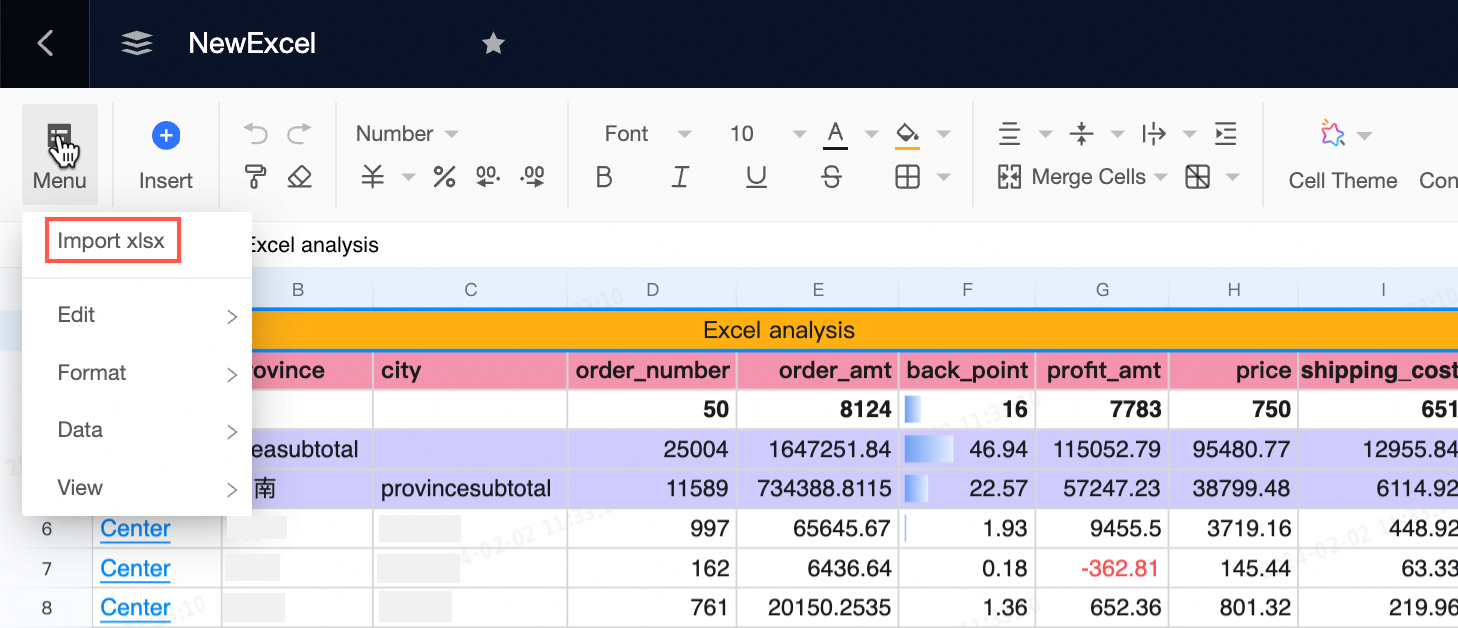Activate the format painter tool
This screenshot has height=628, width=1458.
256,177
